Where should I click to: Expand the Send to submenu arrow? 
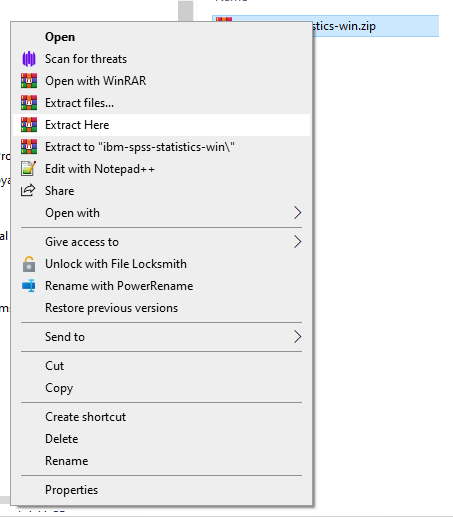[297, 337]
